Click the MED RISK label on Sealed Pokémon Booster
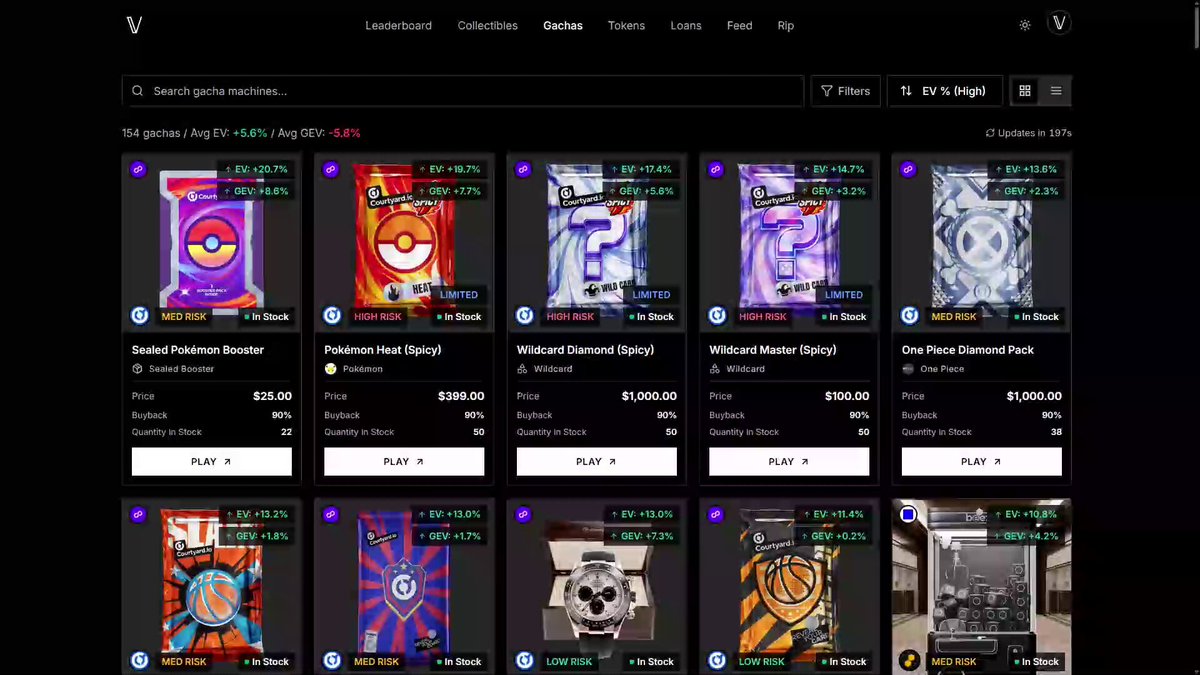 click(x=184, y=317)
